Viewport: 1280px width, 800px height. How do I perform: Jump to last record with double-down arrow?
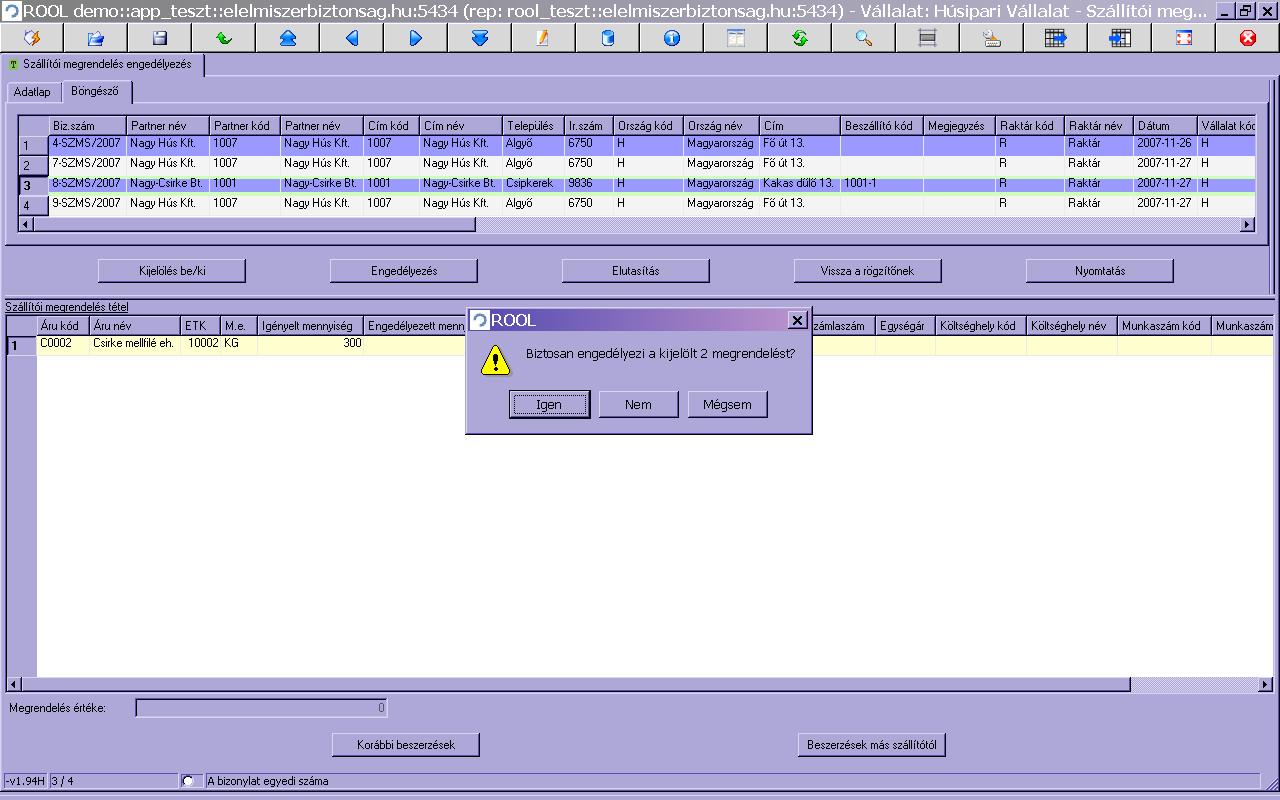click(x=479, y=38)
